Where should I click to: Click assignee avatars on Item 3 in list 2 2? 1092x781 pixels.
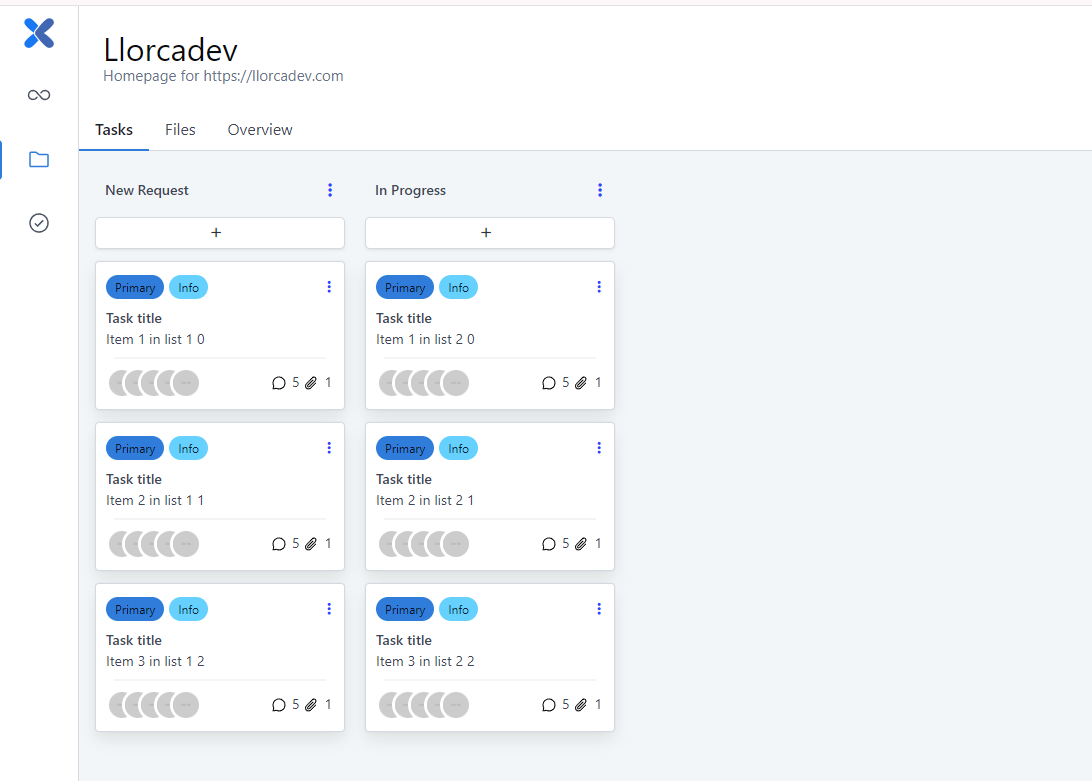pos(424,705)
